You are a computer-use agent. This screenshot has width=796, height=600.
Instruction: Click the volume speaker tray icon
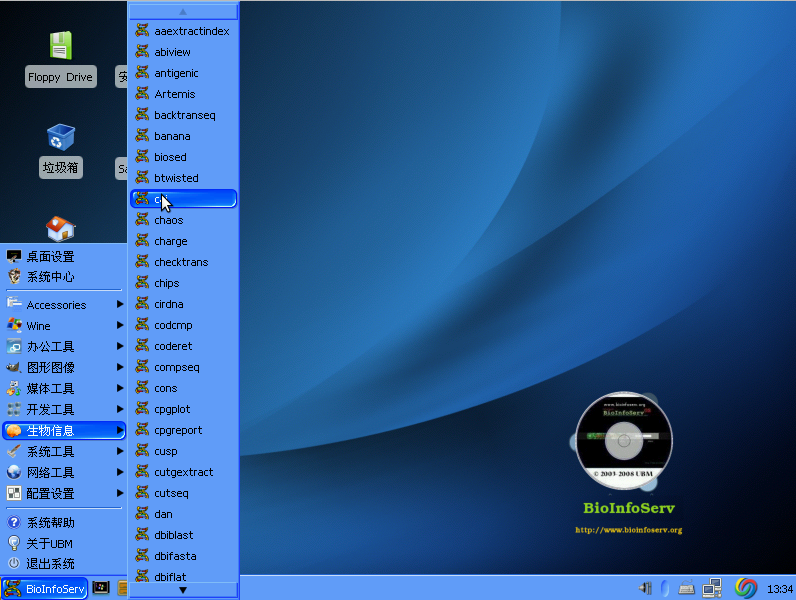pyautogui.click(x=645, y=588)
